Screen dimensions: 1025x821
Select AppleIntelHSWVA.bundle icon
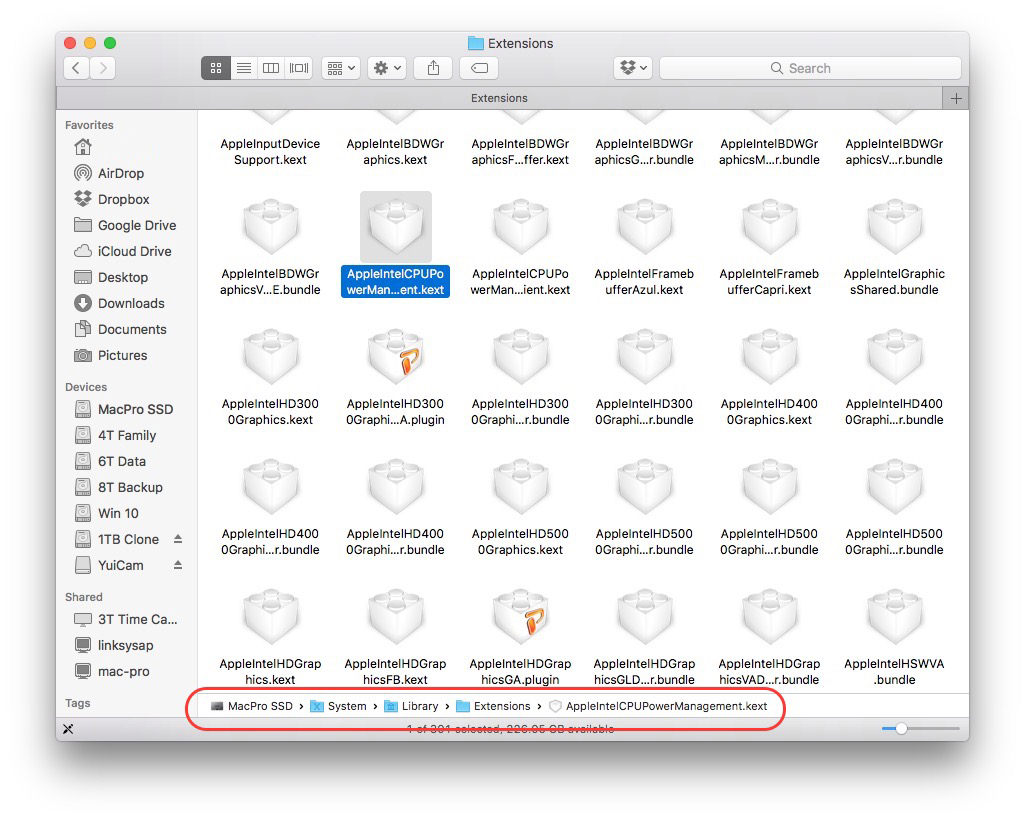(x=894, y=616)
